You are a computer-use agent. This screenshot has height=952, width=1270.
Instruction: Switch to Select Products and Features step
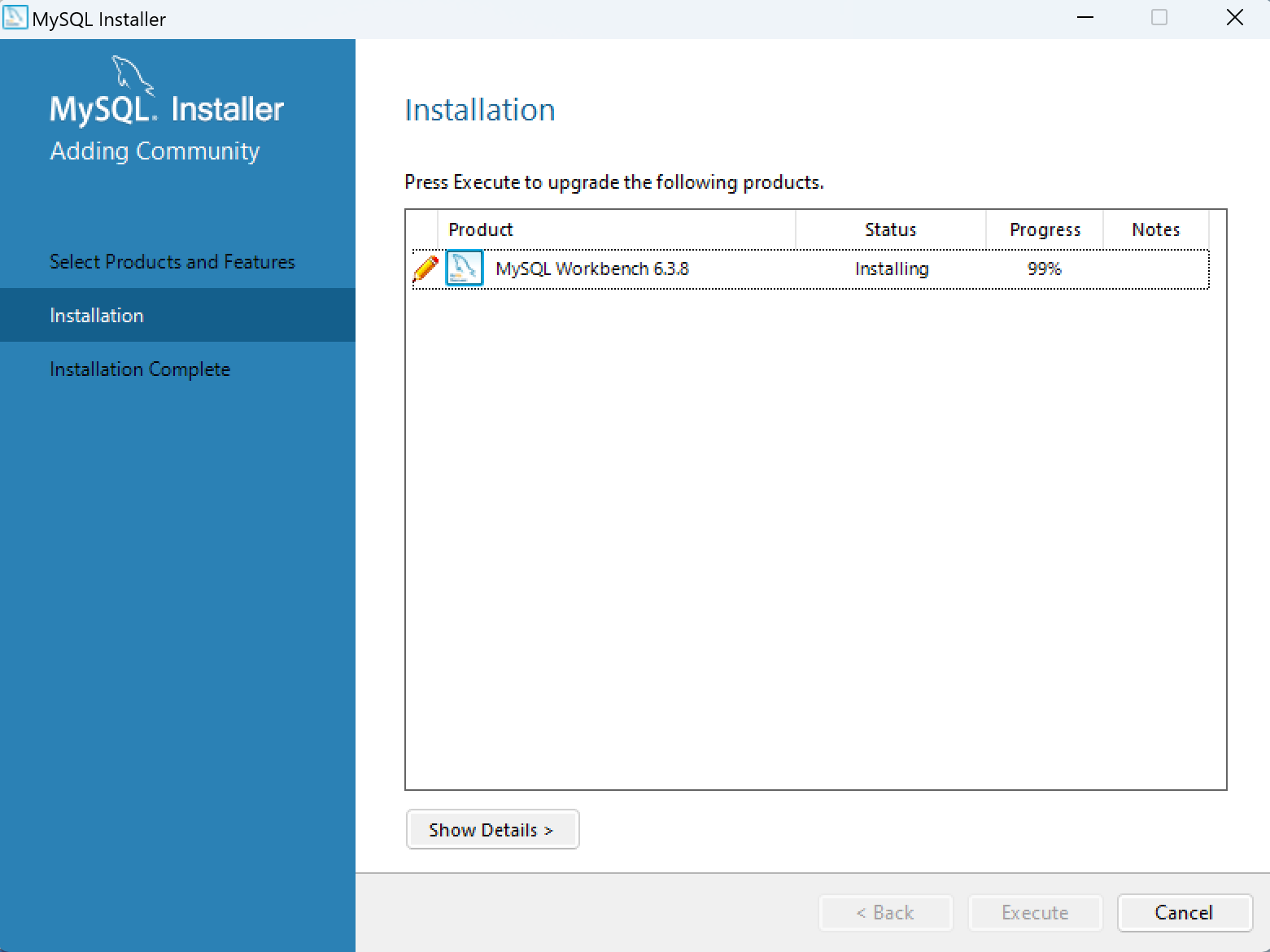point(172,261)
